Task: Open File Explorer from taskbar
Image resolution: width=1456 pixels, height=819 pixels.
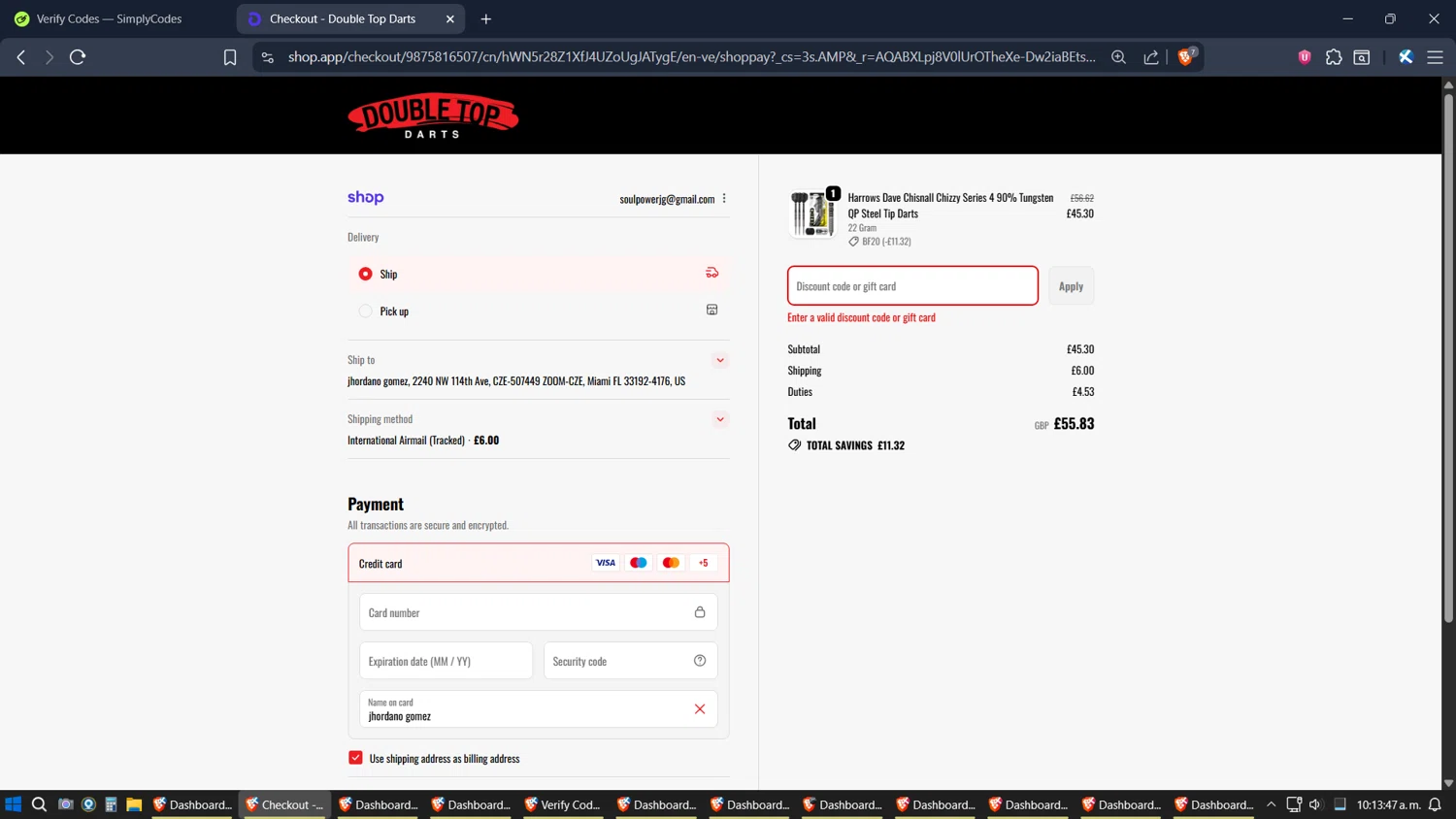Action: pyautogui.click(x=134, y=804)
